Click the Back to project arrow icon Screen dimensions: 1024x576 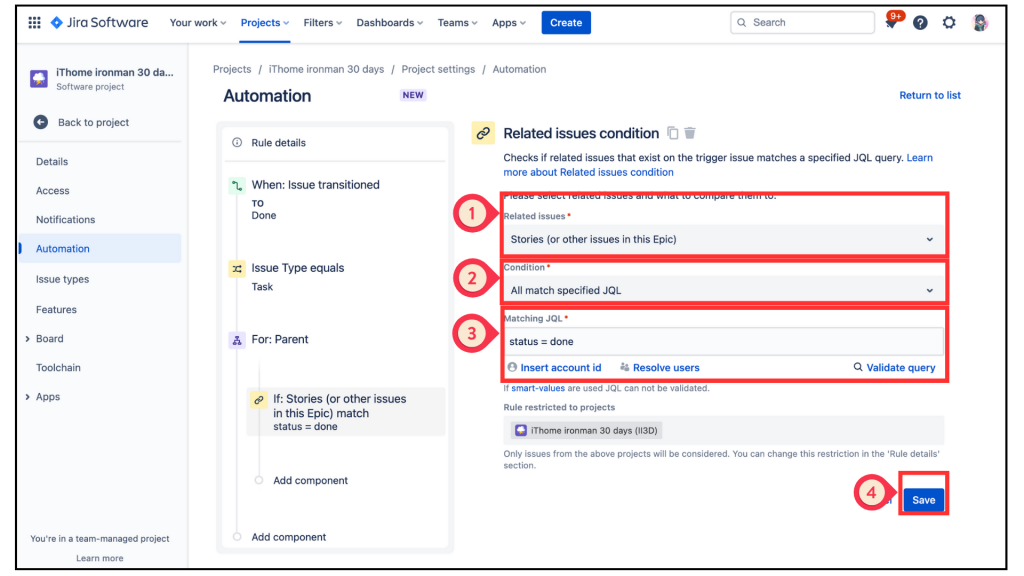40,122
